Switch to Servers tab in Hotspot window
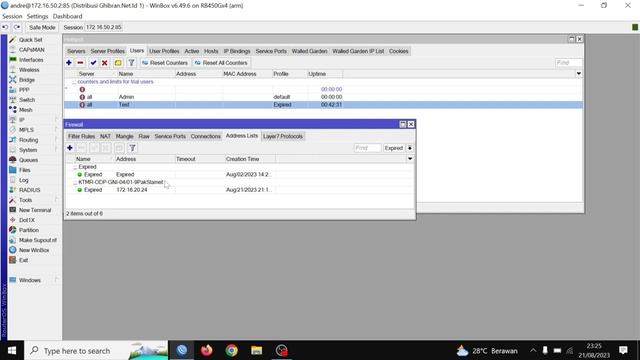Image resolution: width=640 pixels, height=360 pixels. pos(76,51)
